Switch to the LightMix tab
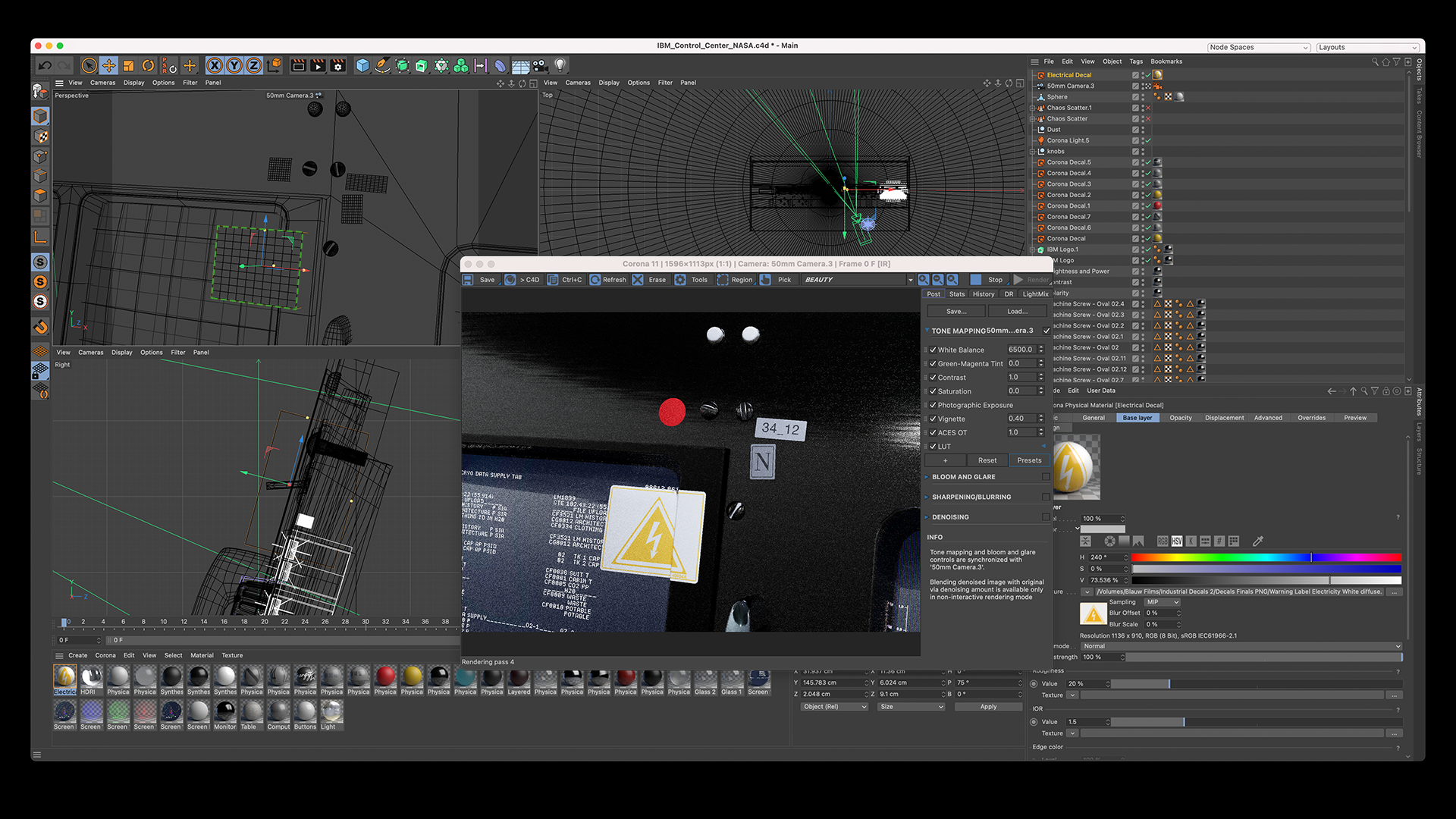The height and width of the screenshot is (819, 1456). (x=1035, y=294)
